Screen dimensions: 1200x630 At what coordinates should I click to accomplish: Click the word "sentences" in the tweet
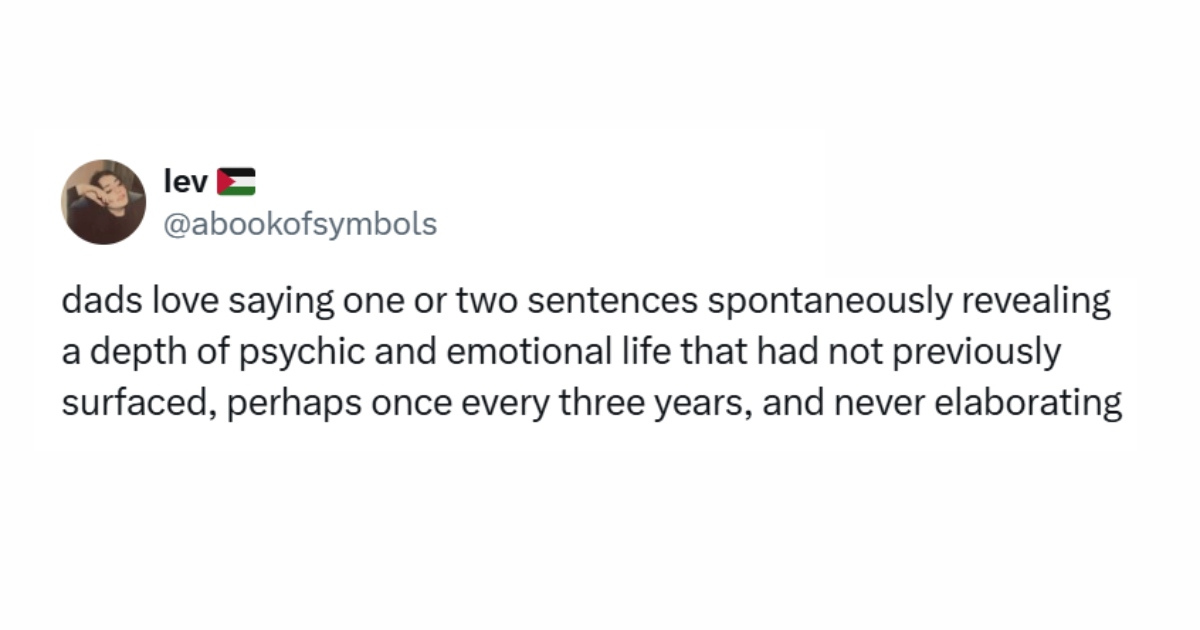coord(597,303)
